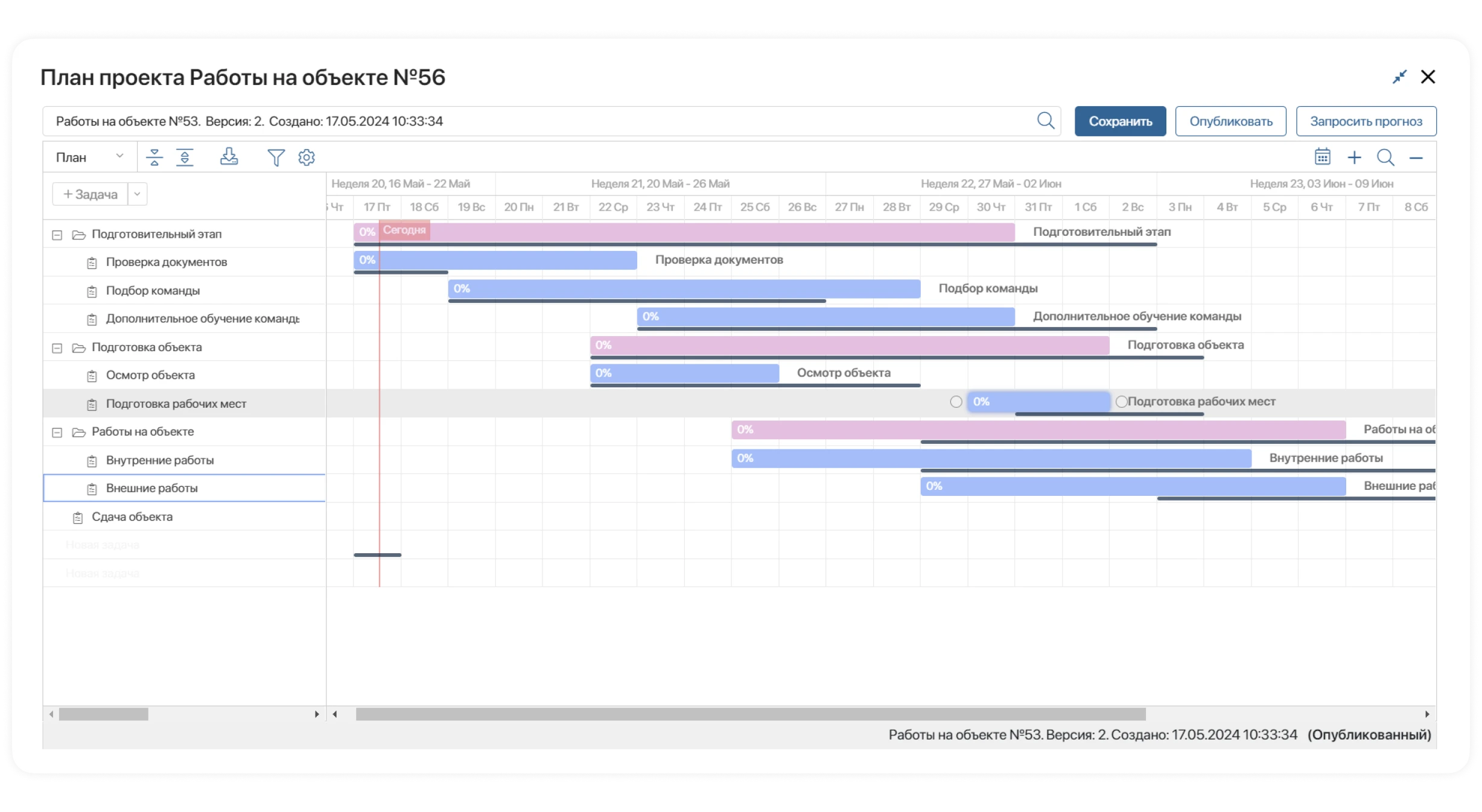Click the collapse all tasks icon

click(x=154, y=157)
